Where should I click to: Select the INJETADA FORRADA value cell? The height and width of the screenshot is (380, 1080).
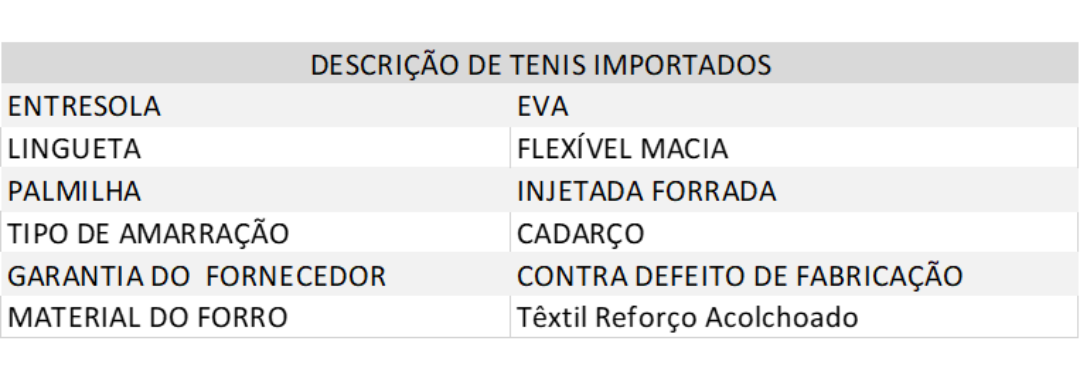point(794,191)
